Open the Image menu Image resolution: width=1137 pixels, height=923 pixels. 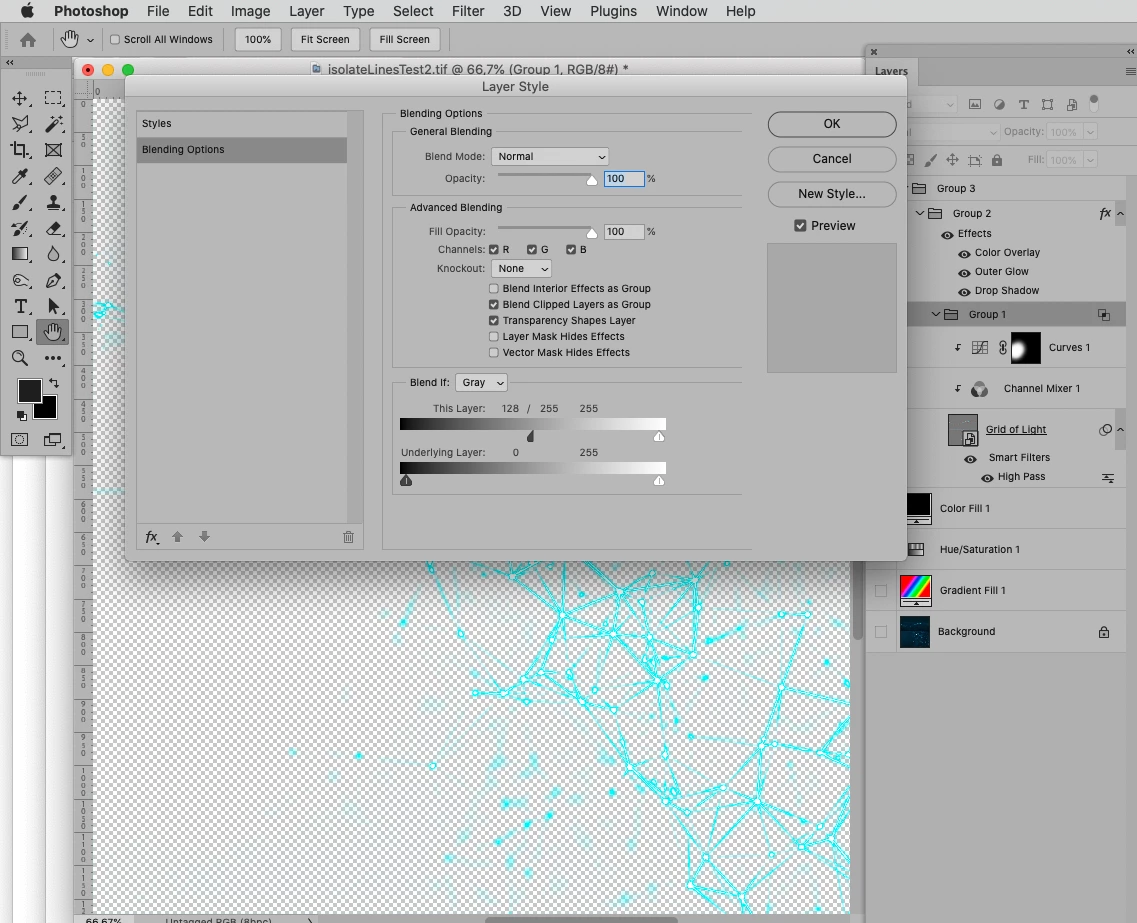coord(250,11)
